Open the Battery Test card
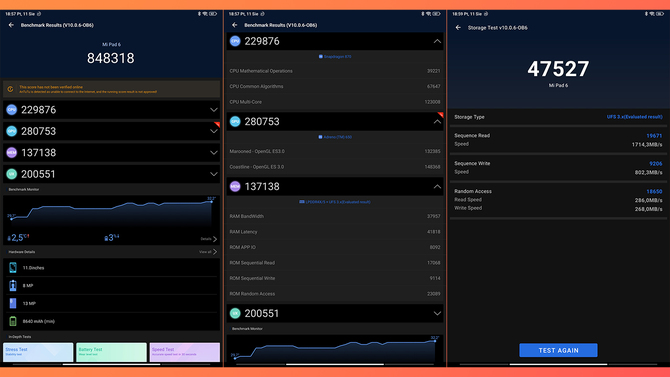This screenshot has width=670, height=377. pos(112,352)
